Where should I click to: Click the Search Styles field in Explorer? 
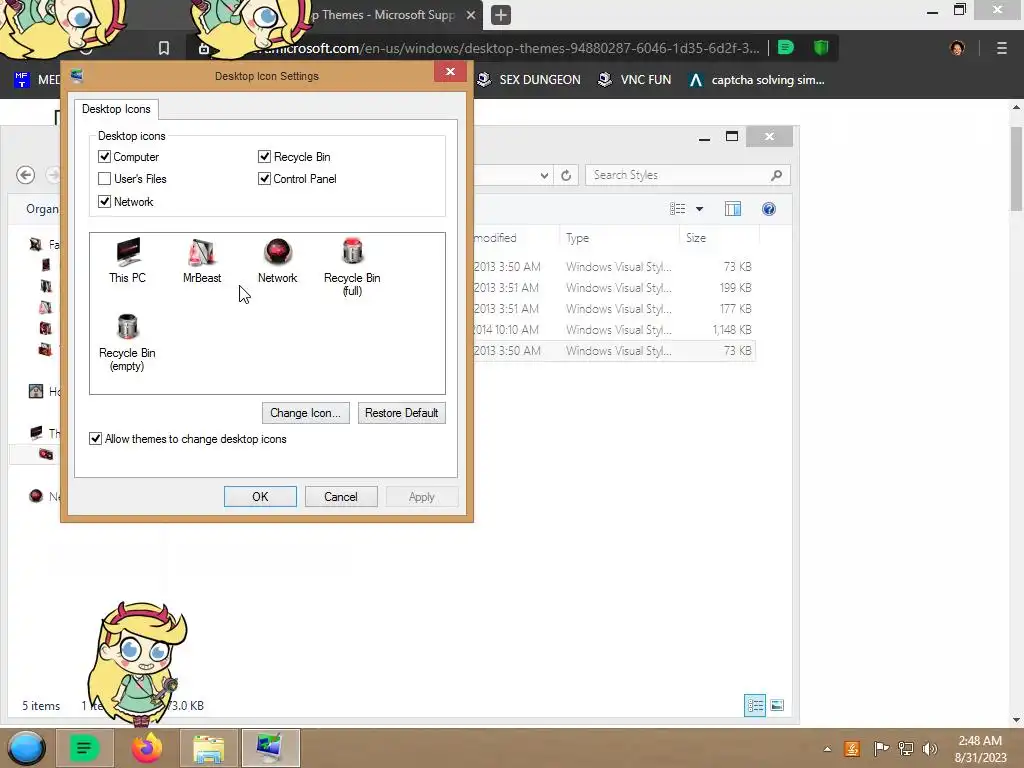coord(688,175)
